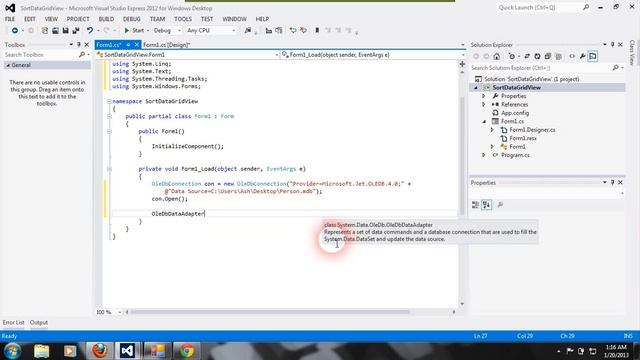640x360 pixels.
Task: Click Sync with Active Document icon
Action: pyautogui.click(x=527, y=56)
